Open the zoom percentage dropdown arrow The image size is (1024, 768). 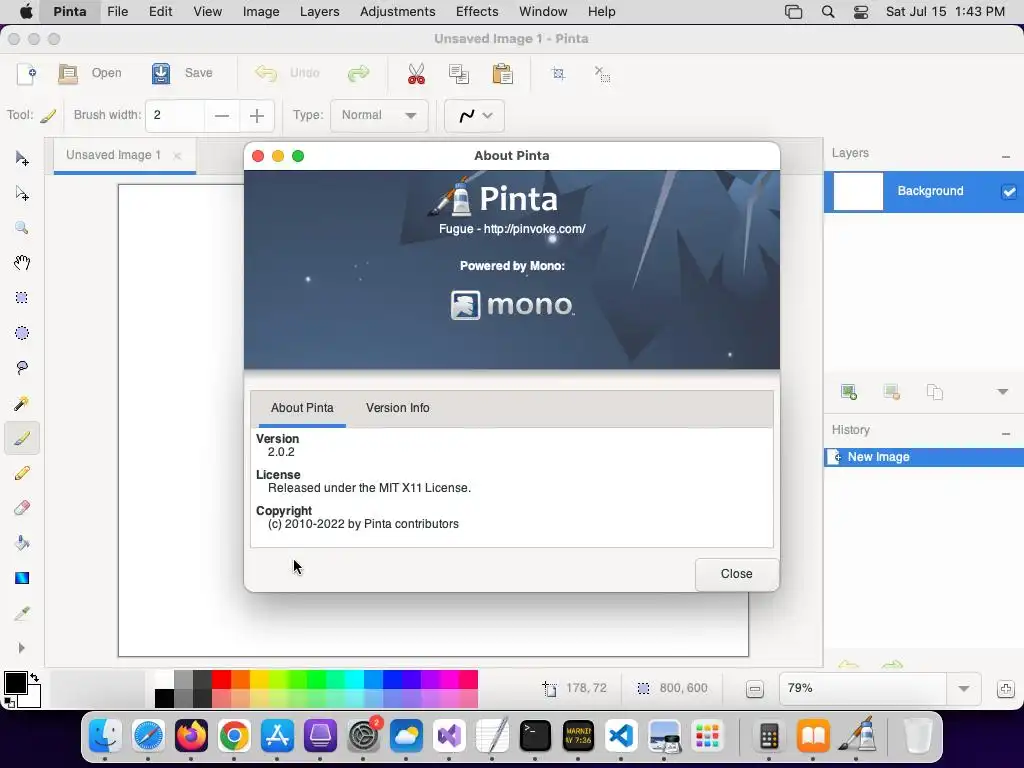point(963,689)
